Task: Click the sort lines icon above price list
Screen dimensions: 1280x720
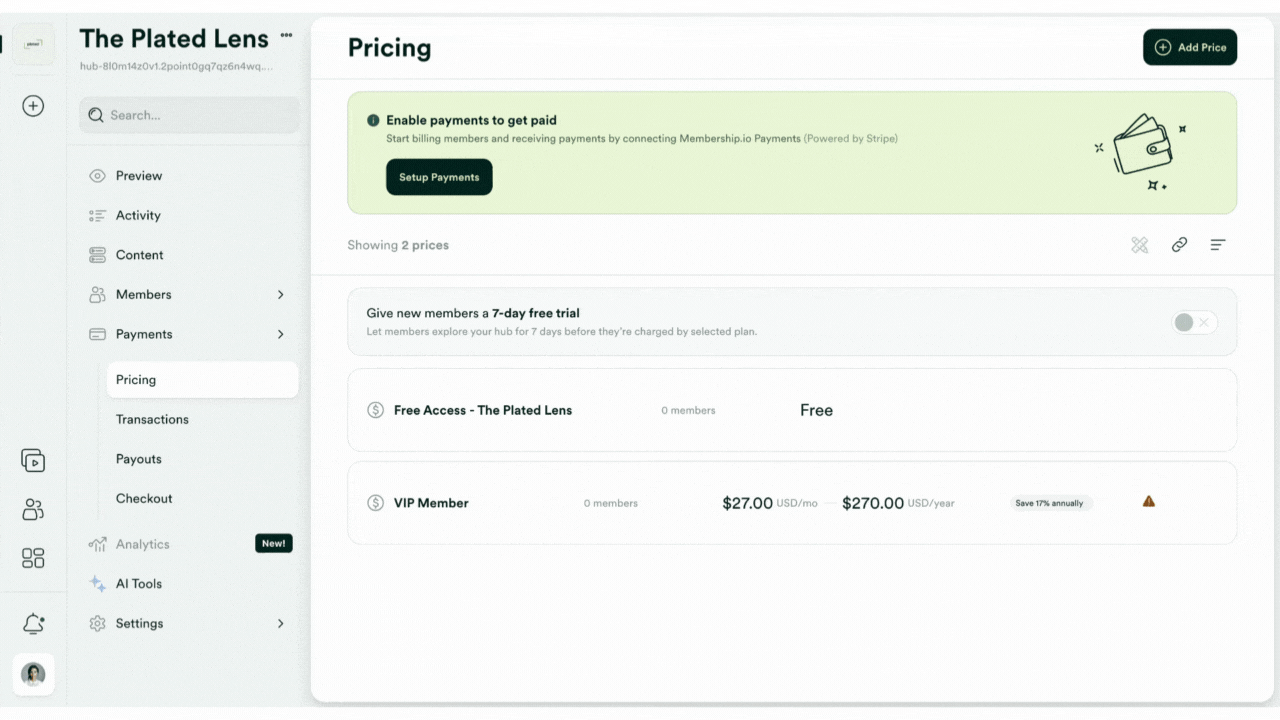Action: (x=1218, y=245)
